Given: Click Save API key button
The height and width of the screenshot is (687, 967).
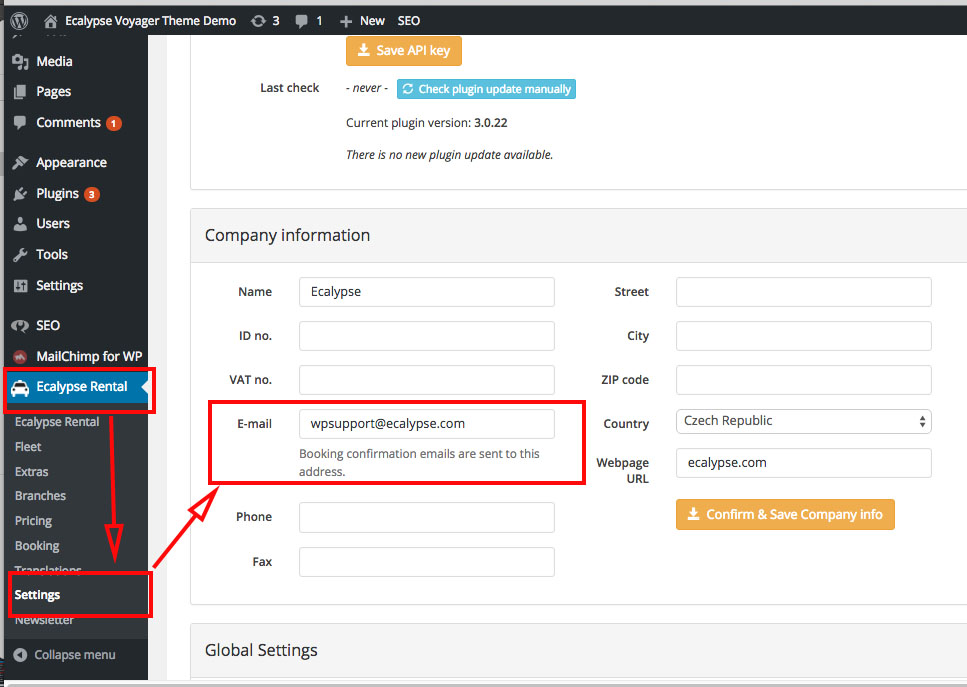Looking at the screenshot, I should tap(404, 51).
